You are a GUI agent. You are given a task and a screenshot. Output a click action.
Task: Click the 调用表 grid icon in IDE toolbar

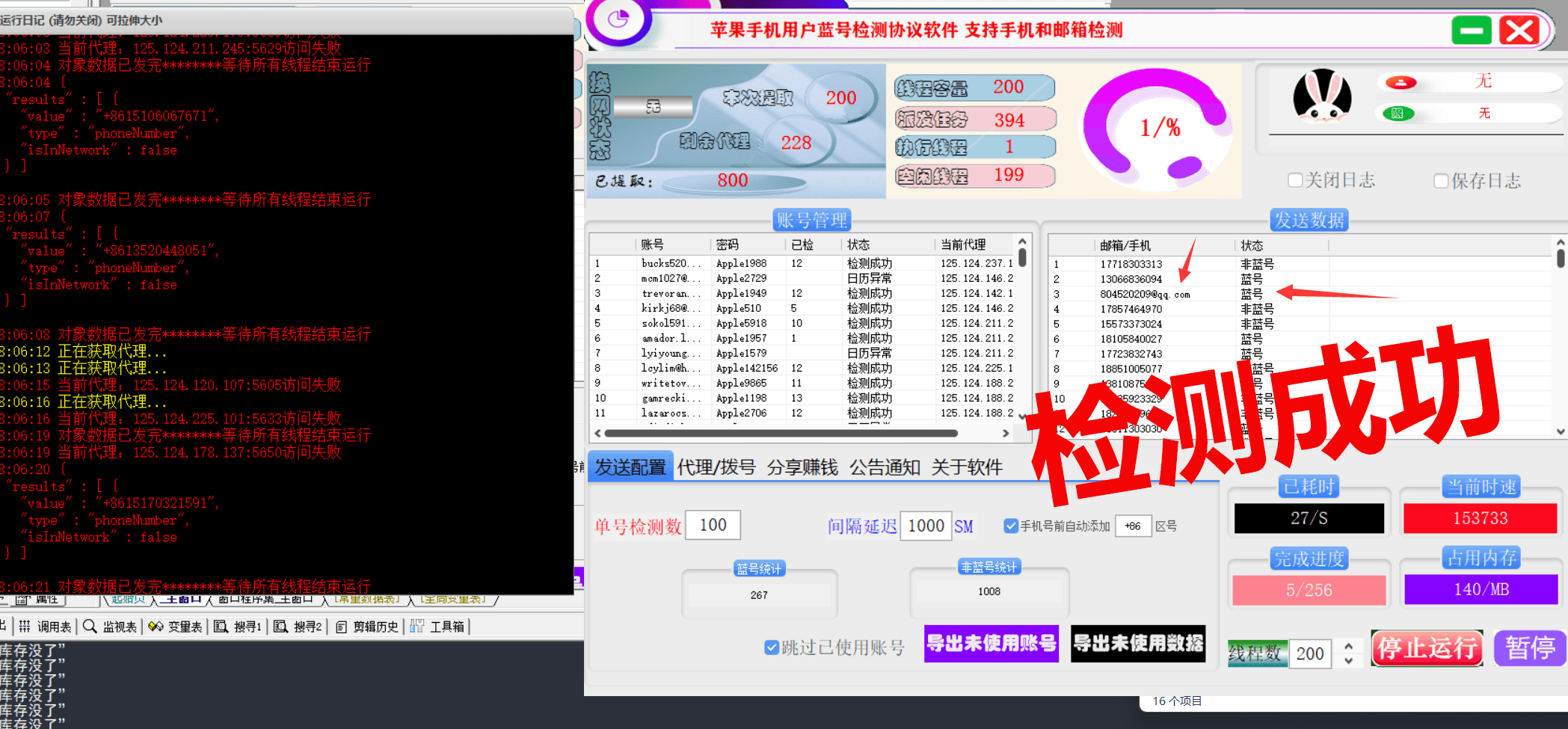[x=25, y=627]
